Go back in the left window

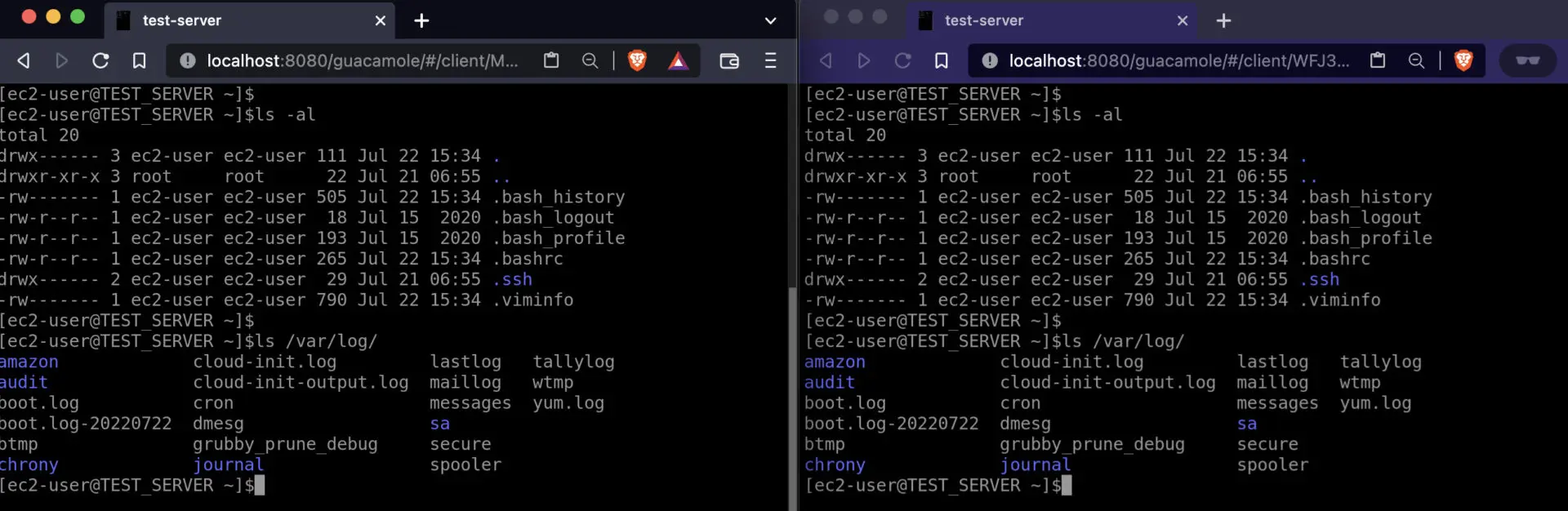(24, 60)
